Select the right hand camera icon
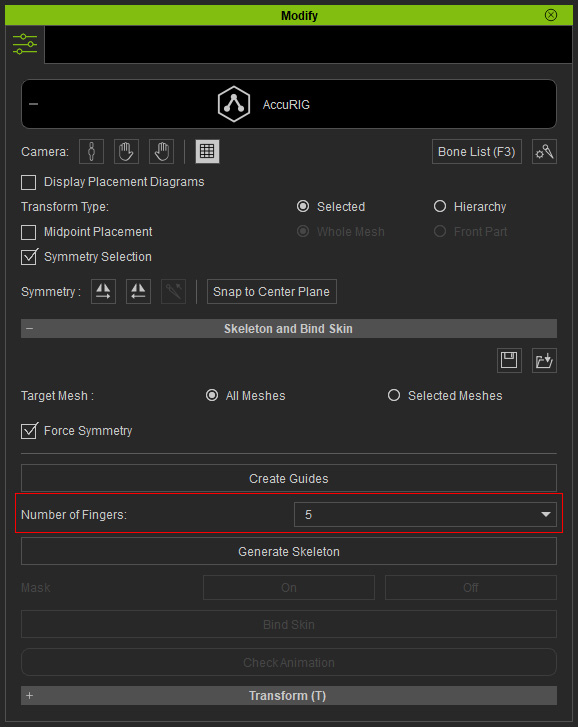The width and height of the screenshot is (578, 727). 161,152
